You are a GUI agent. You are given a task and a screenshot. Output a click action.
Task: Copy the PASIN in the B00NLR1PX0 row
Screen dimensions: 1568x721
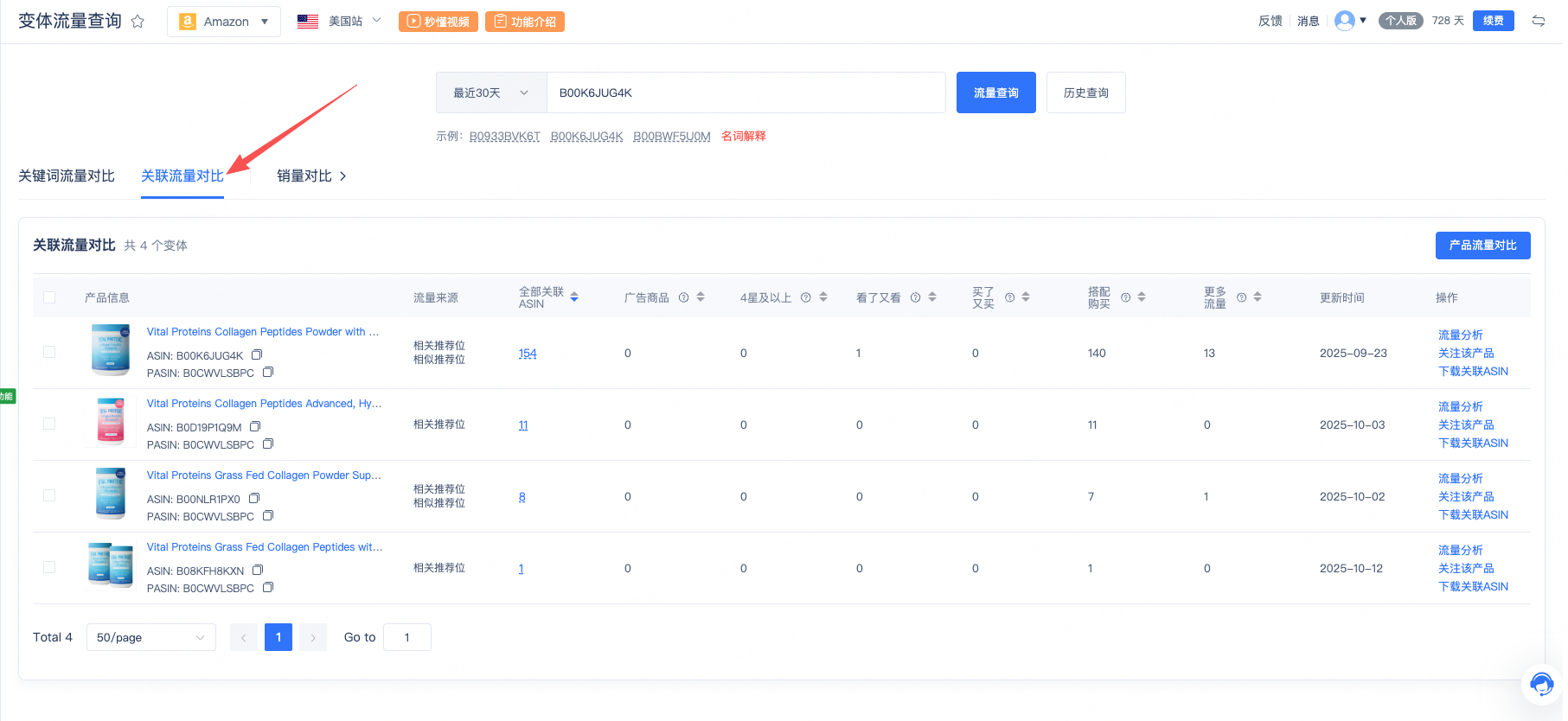tap(268, 516)
